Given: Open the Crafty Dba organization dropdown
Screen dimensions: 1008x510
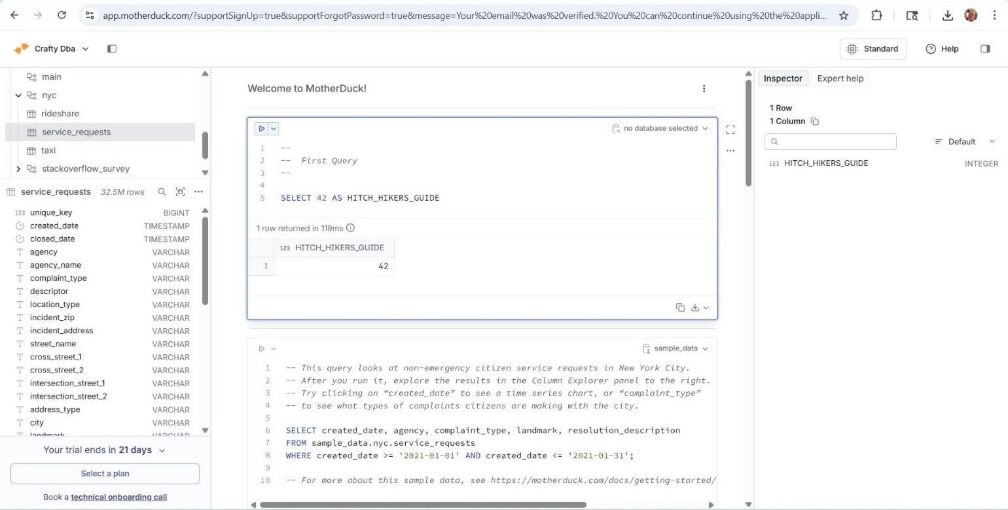Looking at the screenshot, I should (x=51, y=49).
